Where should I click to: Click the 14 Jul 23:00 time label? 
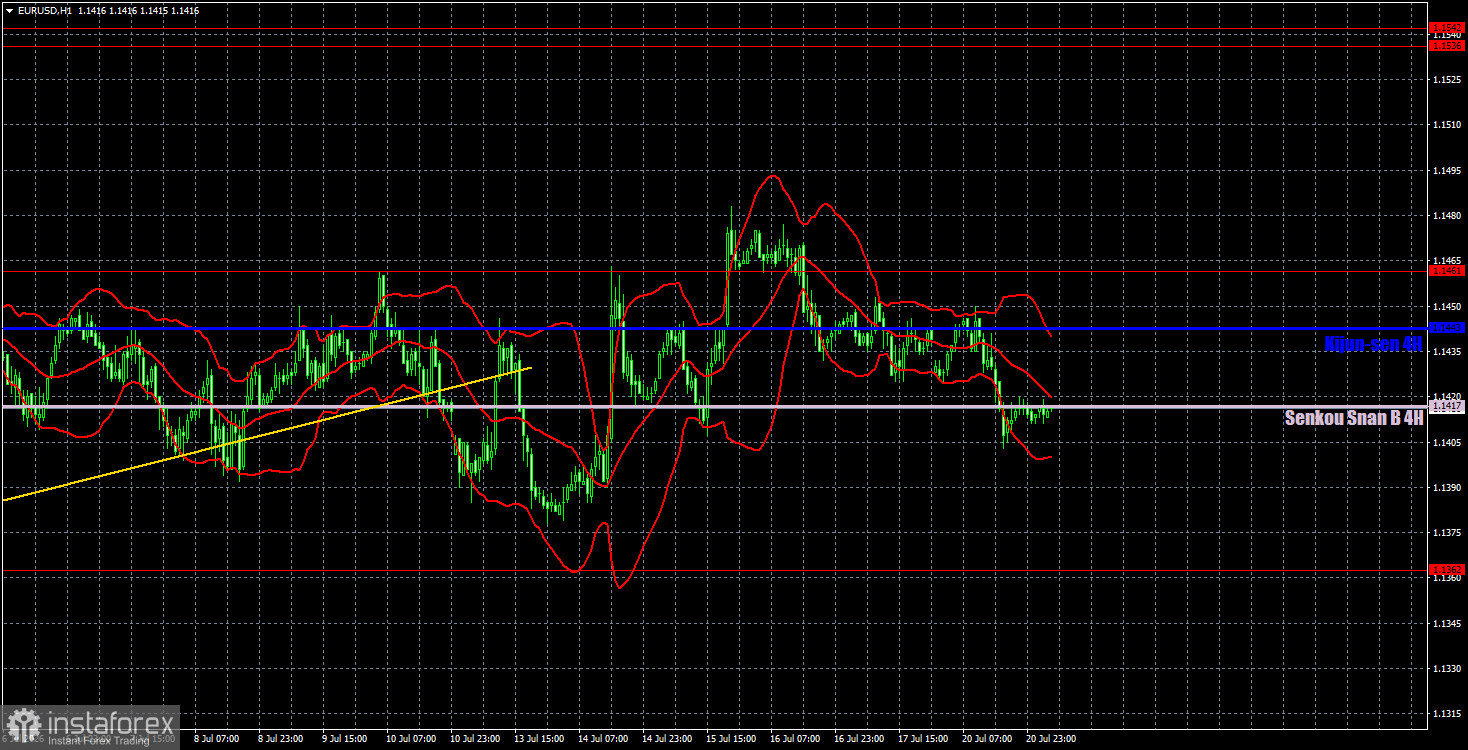coord(665,739)
